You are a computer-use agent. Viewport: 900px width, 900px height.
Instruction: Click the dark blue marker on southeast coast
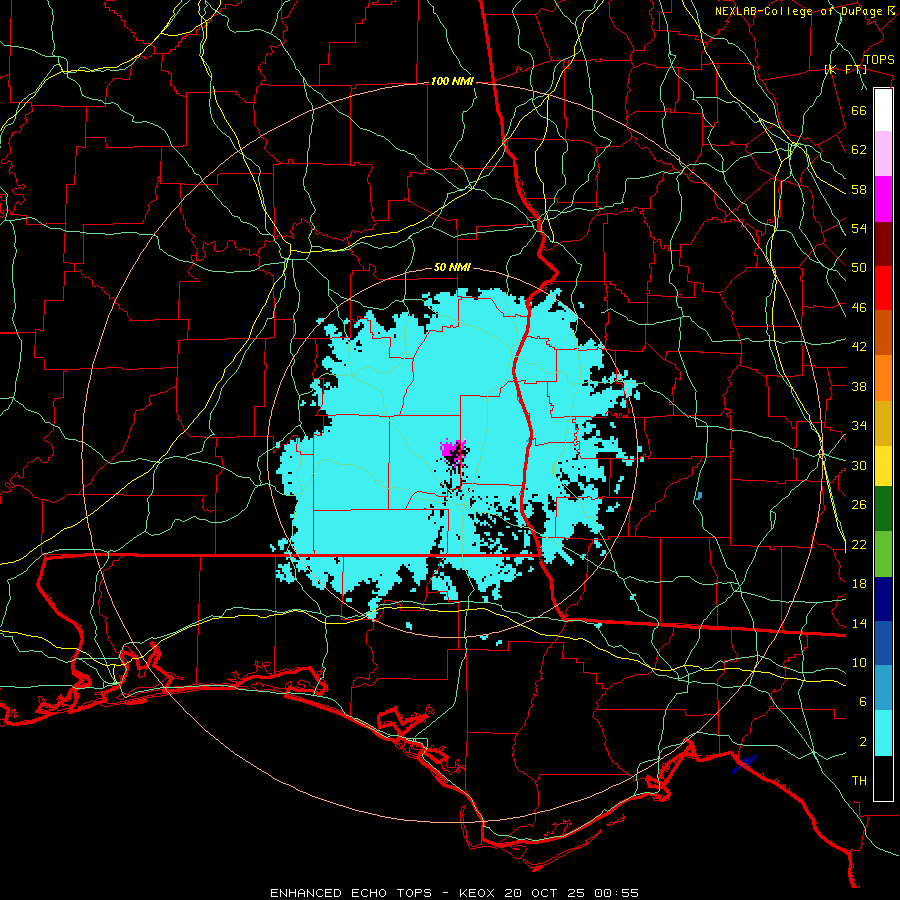[x=744, y=763]
